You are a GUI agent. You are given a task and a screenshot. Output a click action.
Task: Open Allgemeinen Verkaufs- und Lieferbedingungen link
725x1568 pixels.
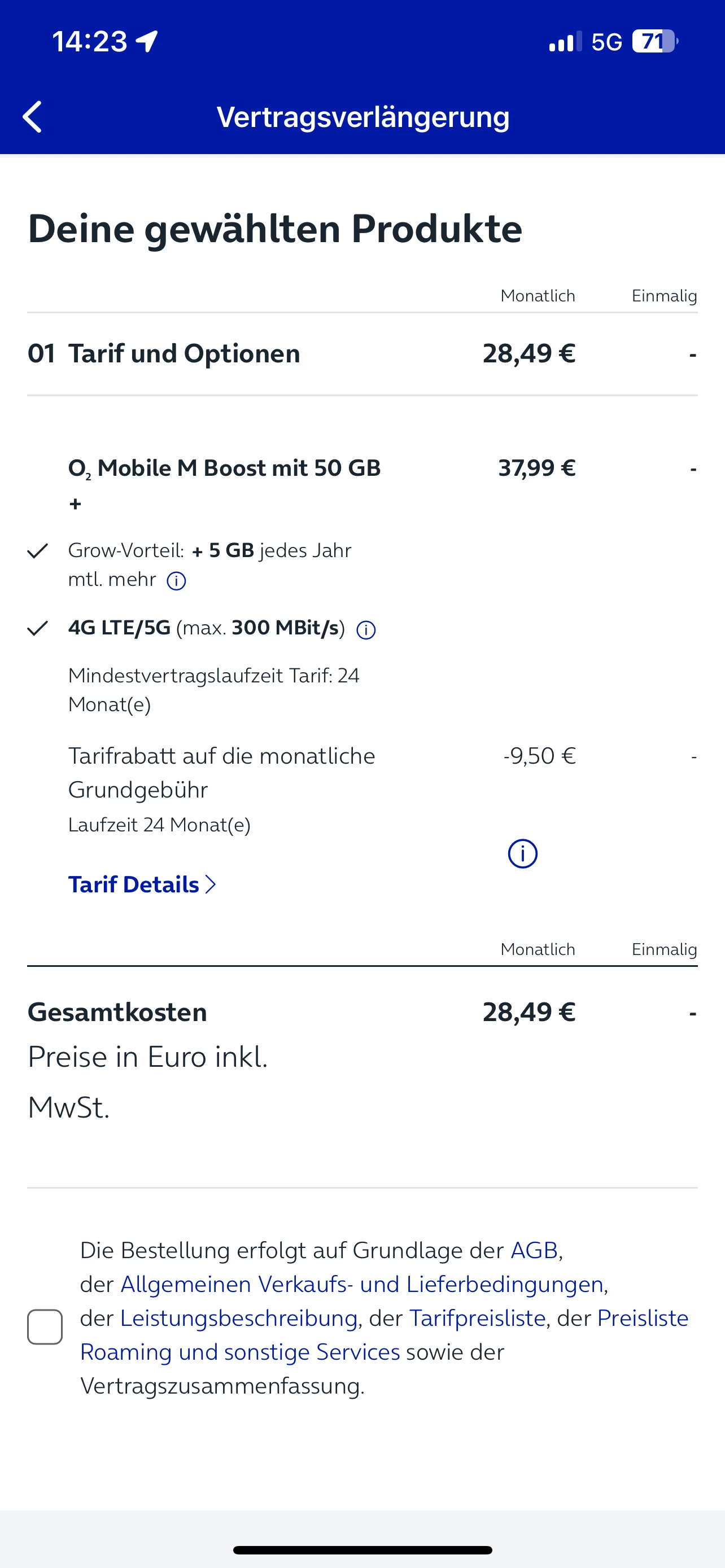[x=361, y=1284]
